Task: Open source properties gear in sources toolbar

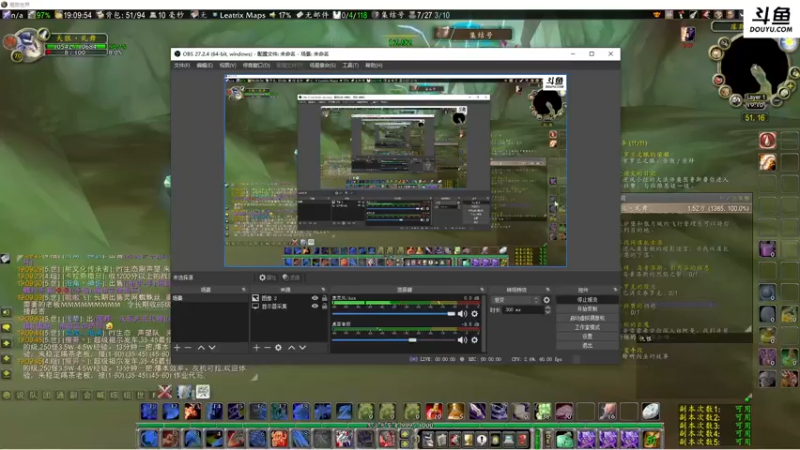Action: pyautogui.click(x=278, y=347)
